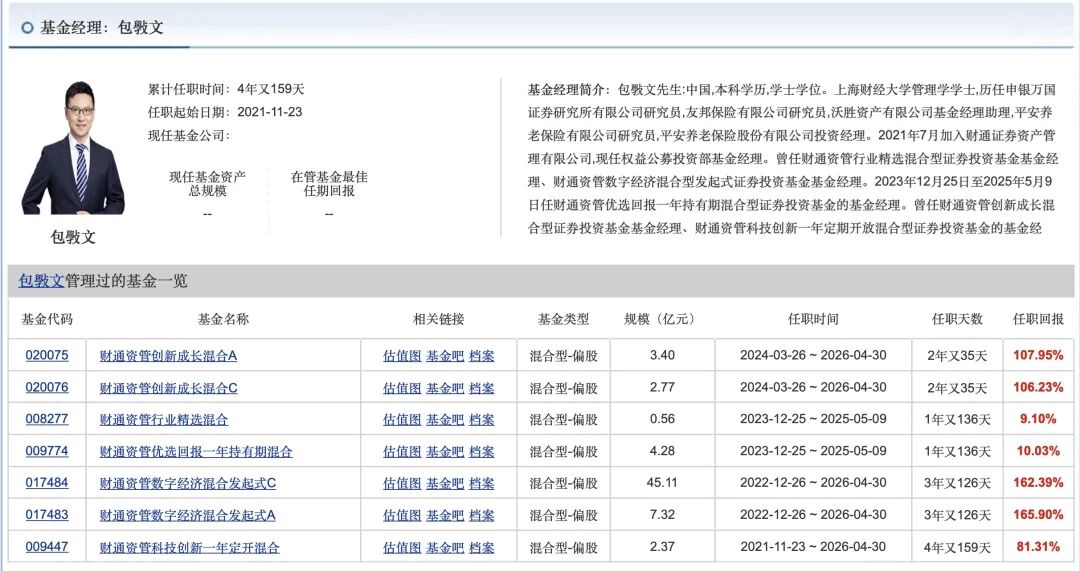This screenshot has width=1080, height=571.
Task: Select the 基金名称 column header
Action: click(223, 319)
